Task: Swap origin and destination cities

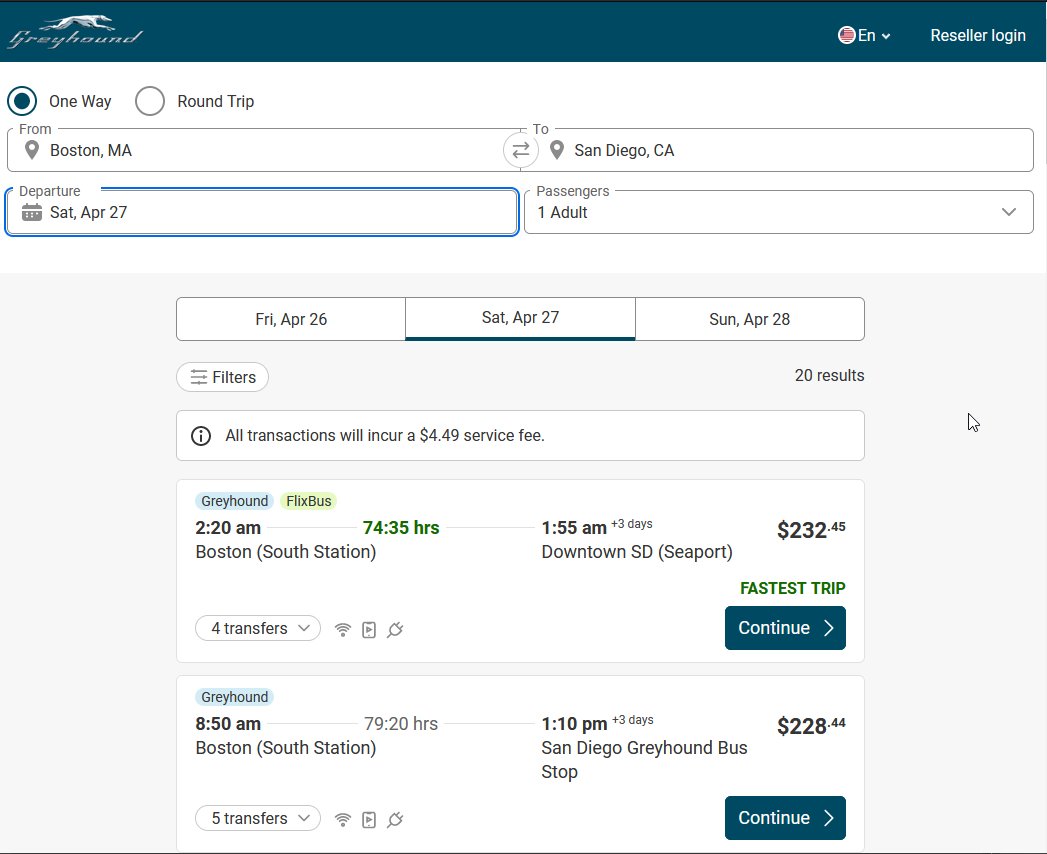Action: tap(521, 150)
